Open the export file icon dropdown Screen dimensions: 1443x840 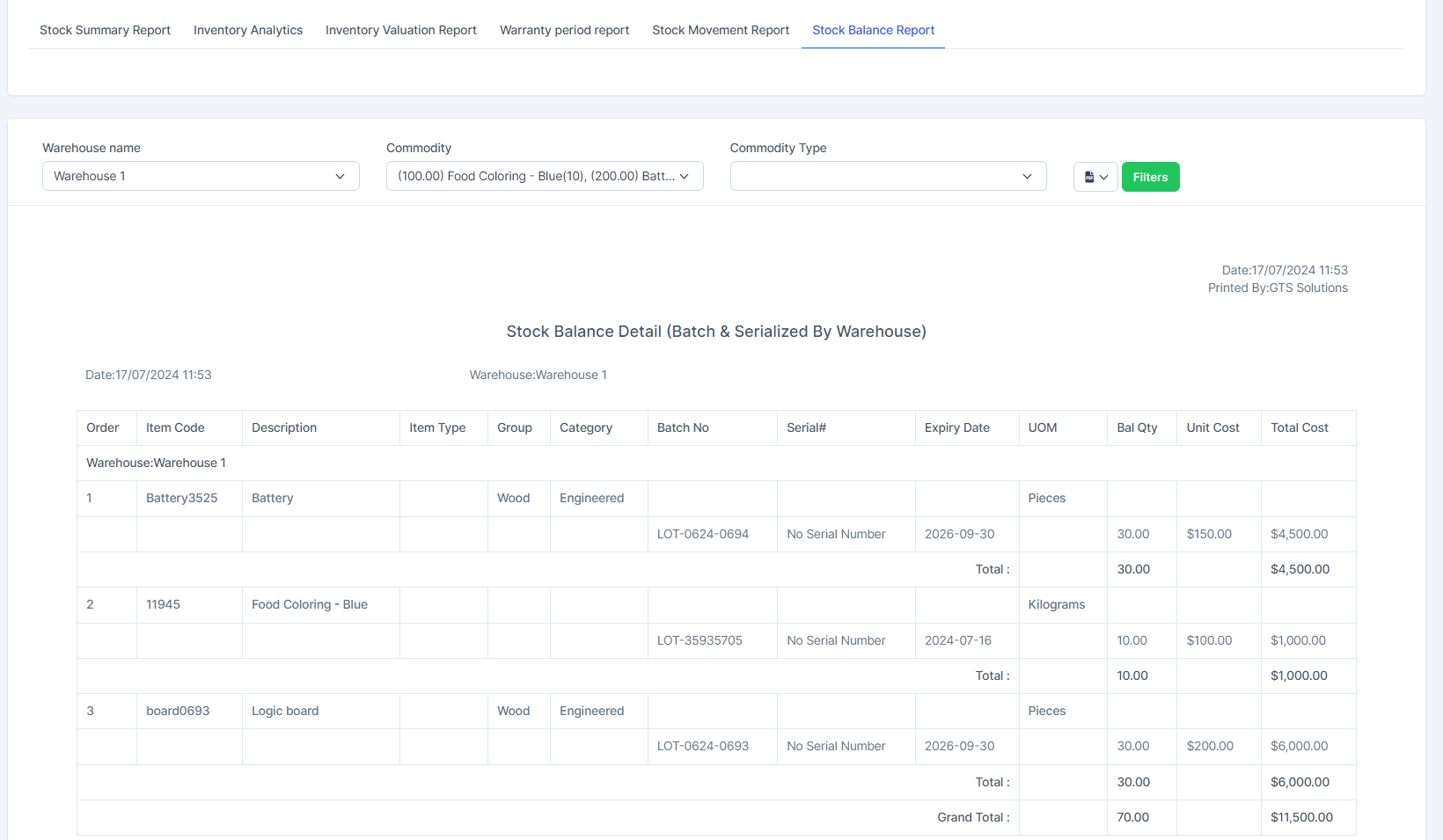click(x=1095, y=177)
